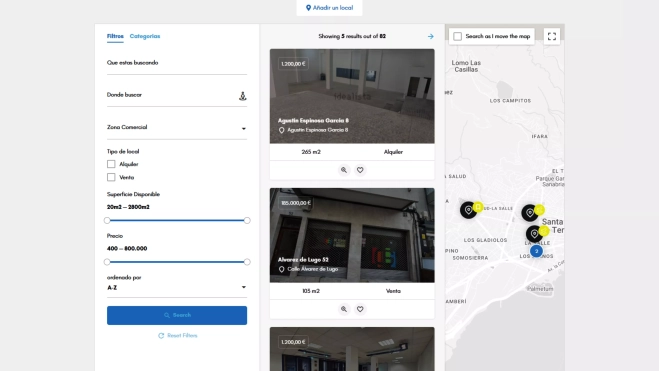Screen dimensions: 659x371
Task: Click the map fullscreen icon
Action: (x=552, y=37)
